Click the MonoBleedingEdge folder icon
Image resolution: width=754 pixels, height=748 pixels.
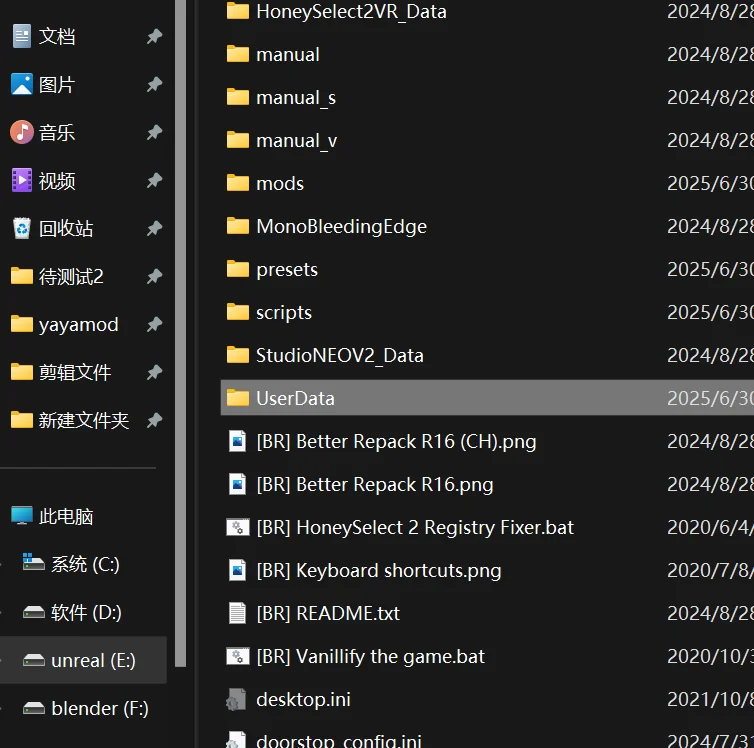coord(238,225)
